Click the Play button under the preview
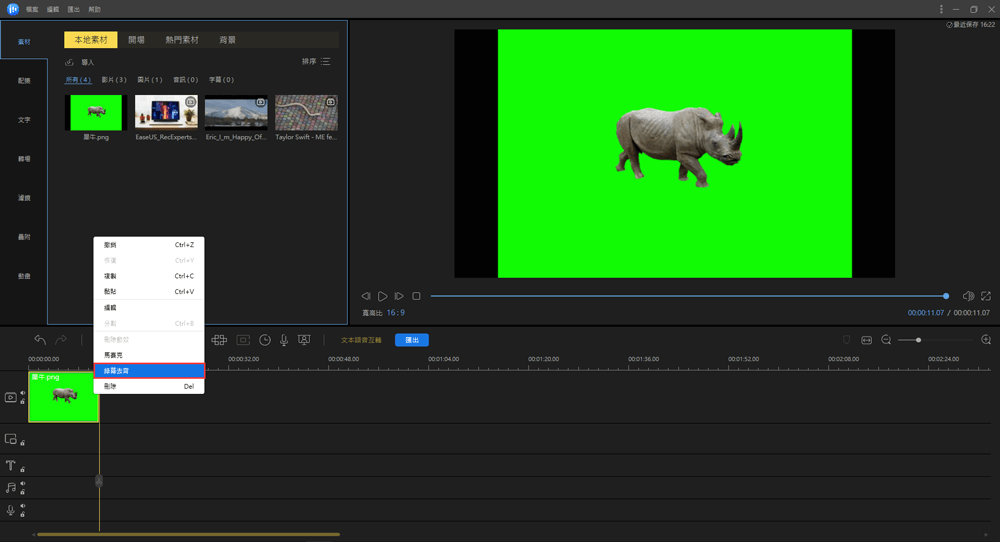This screenshot has width=1000, height=542. pos(382,296)
